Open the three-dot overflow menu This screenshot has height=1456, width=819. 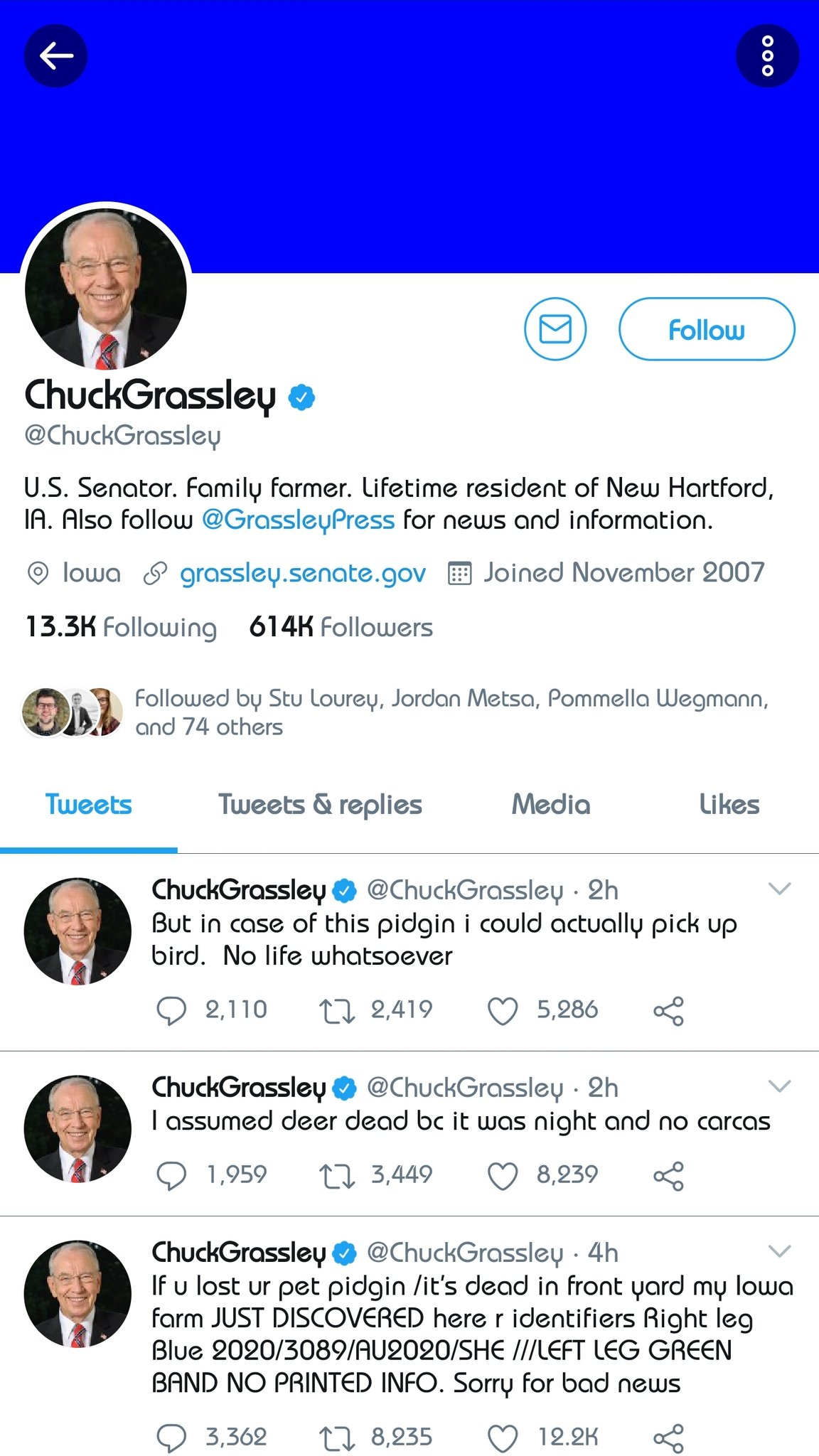767,55
